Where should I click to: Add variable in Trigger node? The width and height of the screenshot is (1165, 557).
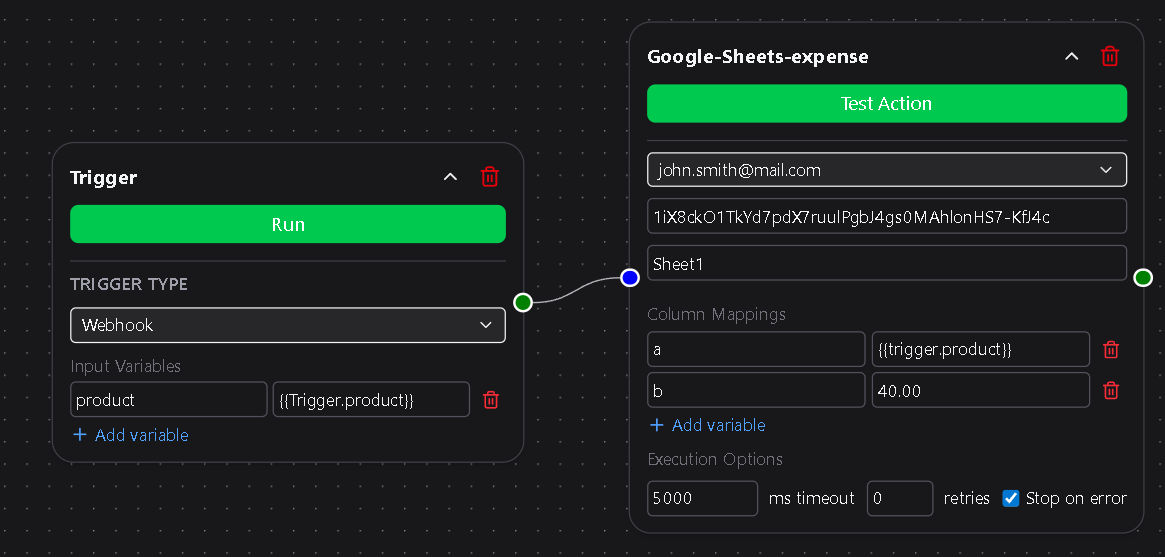click(x=131, y=435)
